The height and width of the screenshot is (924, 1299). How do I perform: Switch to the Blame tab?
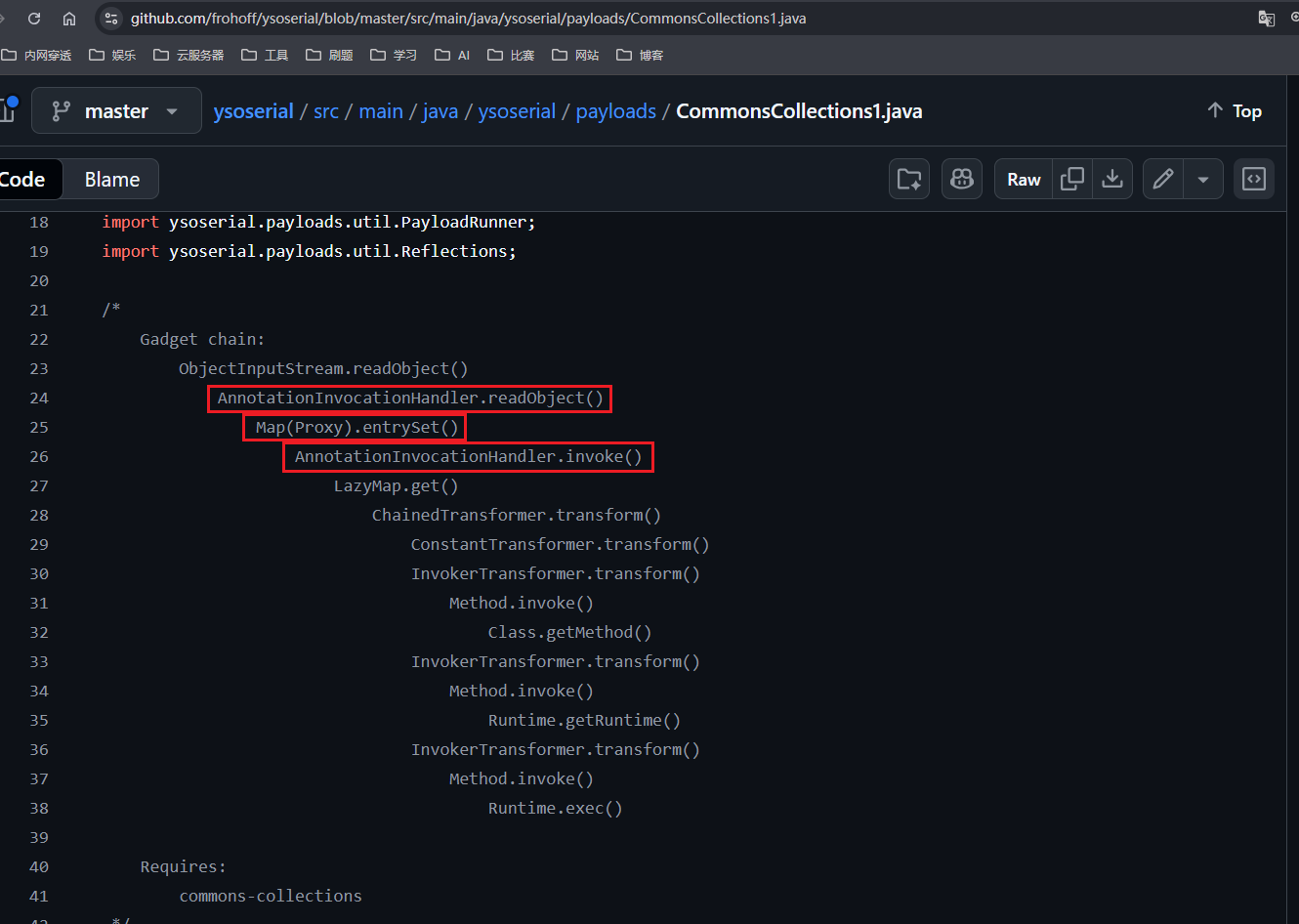(x=111, y=180)
